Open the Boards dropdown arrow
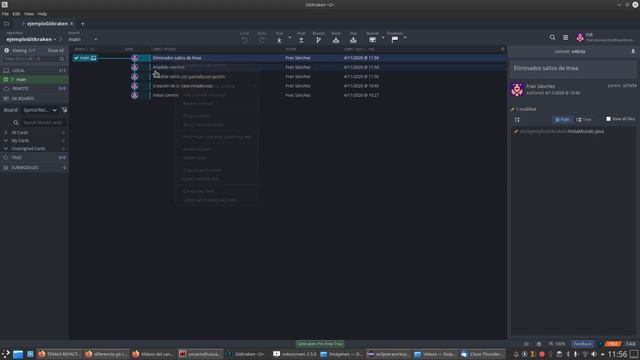The height and width of the screenshot is (360, 640). coord(383,38)
